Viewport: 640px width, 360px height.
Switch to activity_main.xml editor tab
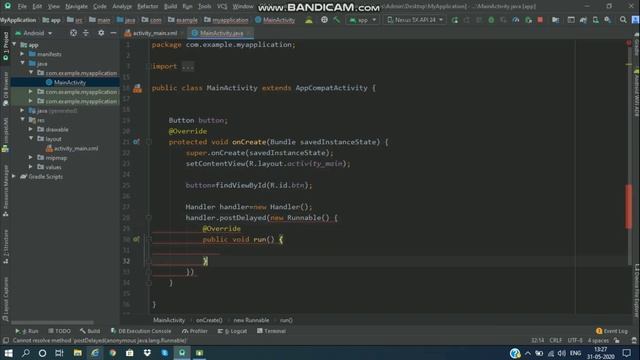151,33
